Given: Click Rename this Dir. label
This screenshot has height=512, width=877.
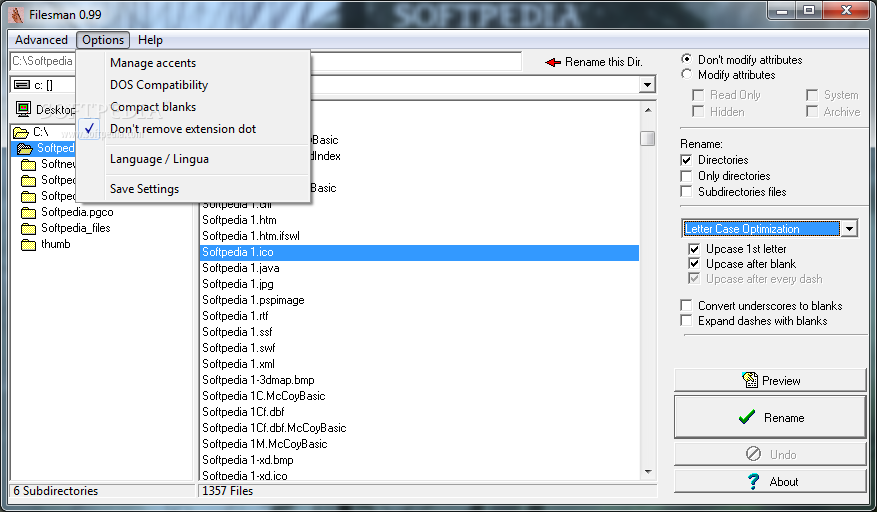Looking at the screenshot, I should coord(603,62).
